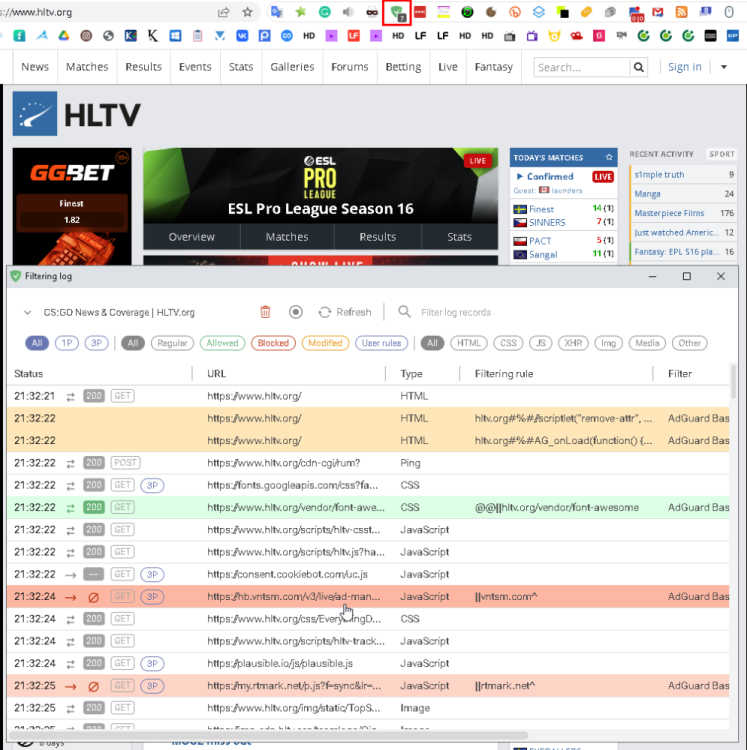Click the gray speaker extension icon
Screen dimensions: 747x750
(x=348, y=12)
